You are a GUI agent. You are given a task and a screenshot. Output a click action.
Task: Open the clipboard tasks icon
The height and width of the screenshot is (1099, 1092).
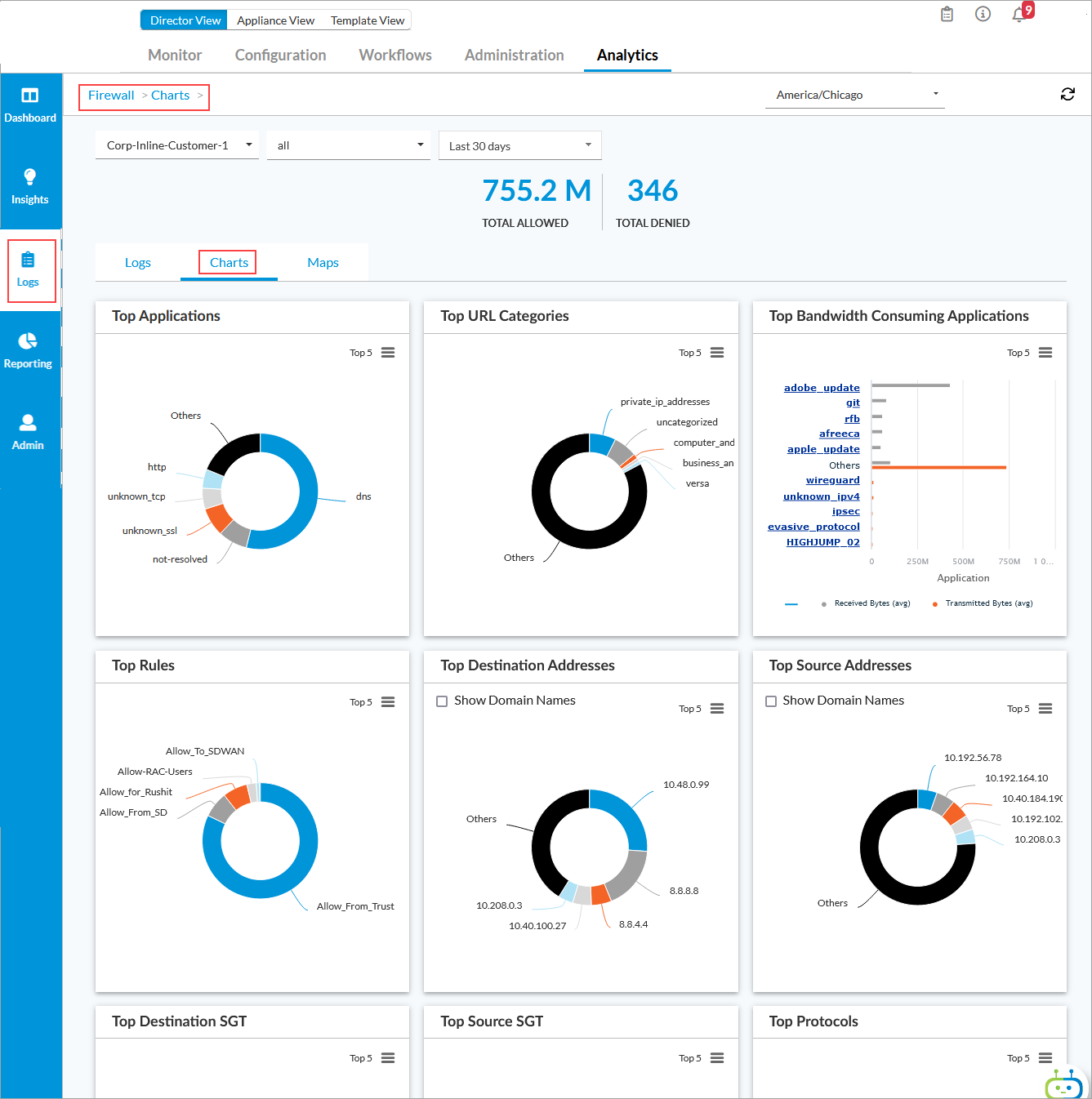click(x=947, y=15)
